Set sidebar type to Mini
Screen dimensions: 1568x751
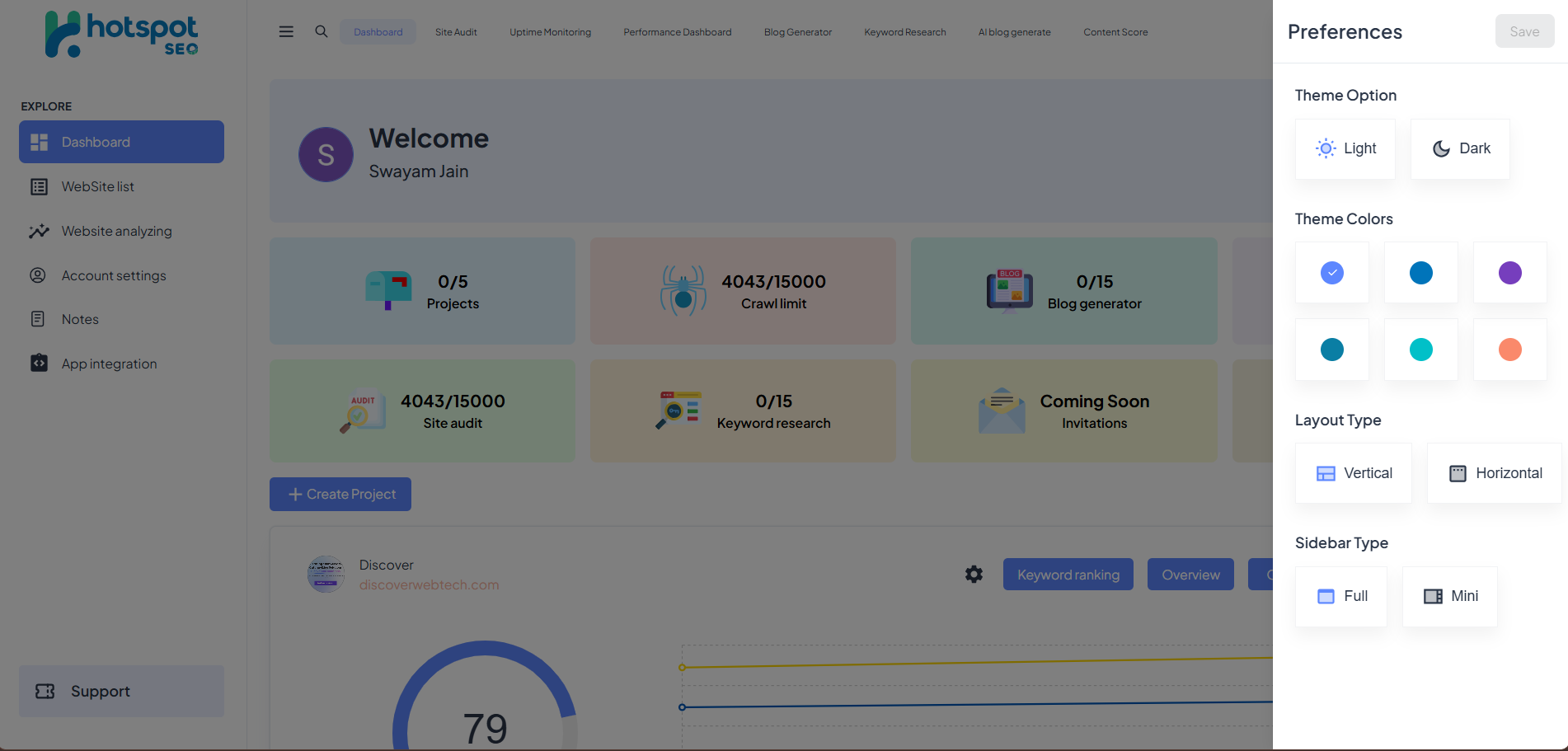tap(1449, 596)
